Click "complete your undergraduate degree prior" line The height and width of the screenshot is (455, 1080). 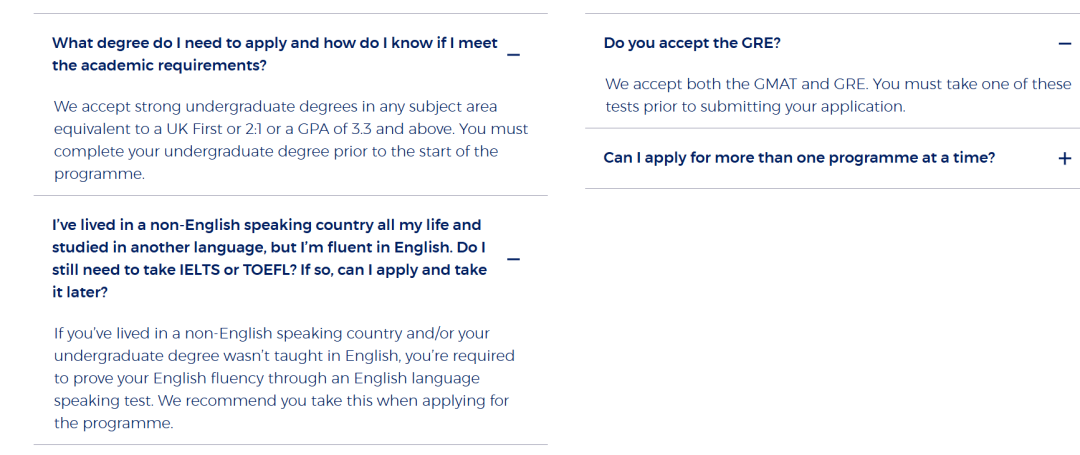[275, 152]
